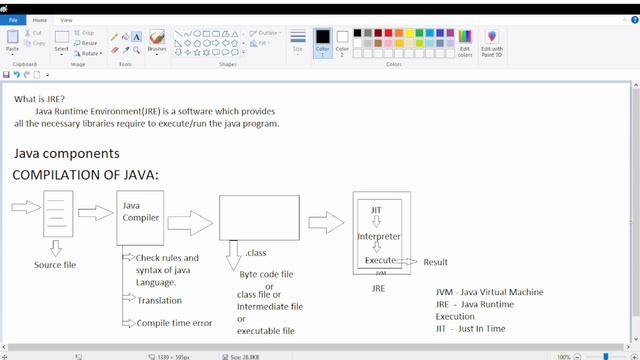This screenshot has width=640, height=360.
Task: Choose the Right triangle shape
Action: [x=178, y=43]
